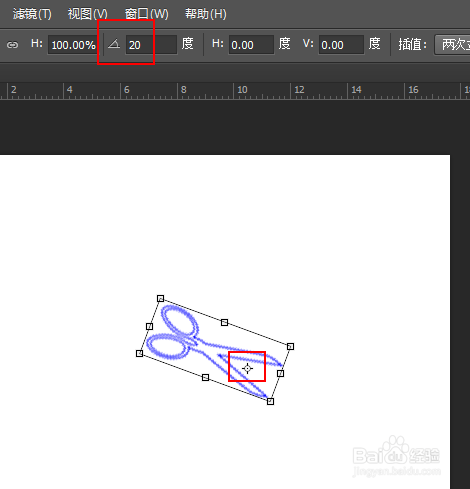The width and height of the screenshot is (470, 489).
Task: Click the rotation angle icon
Action: (114, 44)
